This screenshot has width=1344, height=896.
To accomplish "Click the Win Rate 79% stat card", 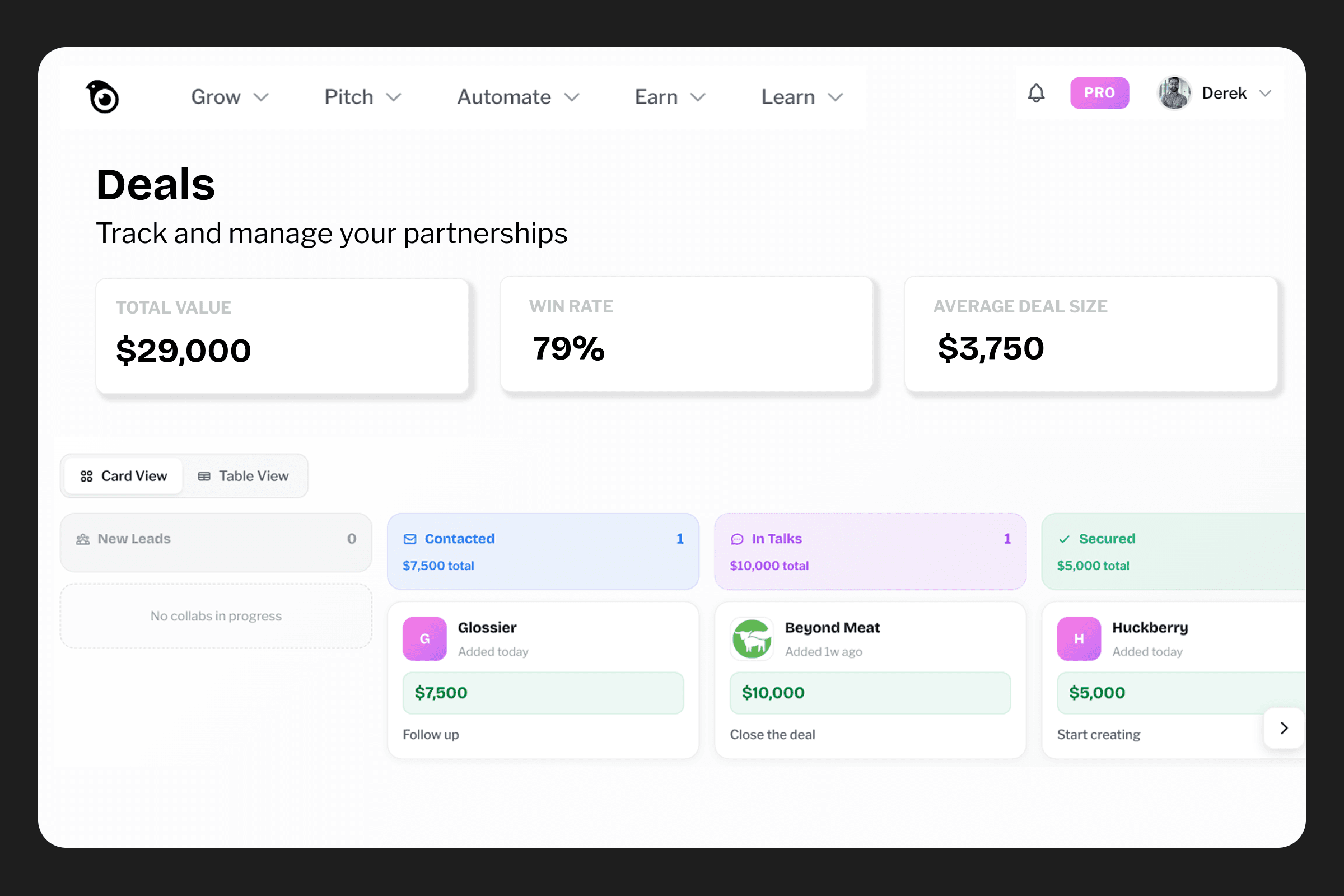I will pos(685,335).
